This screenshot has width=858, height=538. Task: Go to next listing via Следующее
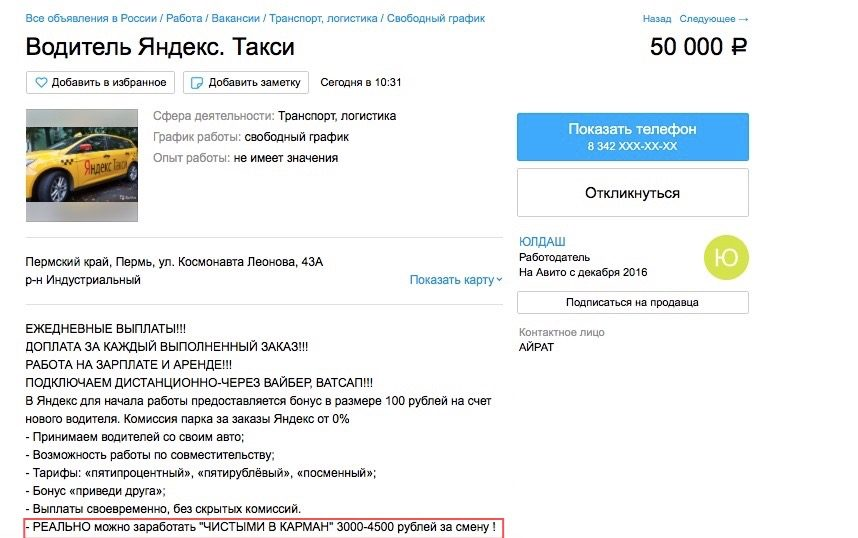click(712, 19)
